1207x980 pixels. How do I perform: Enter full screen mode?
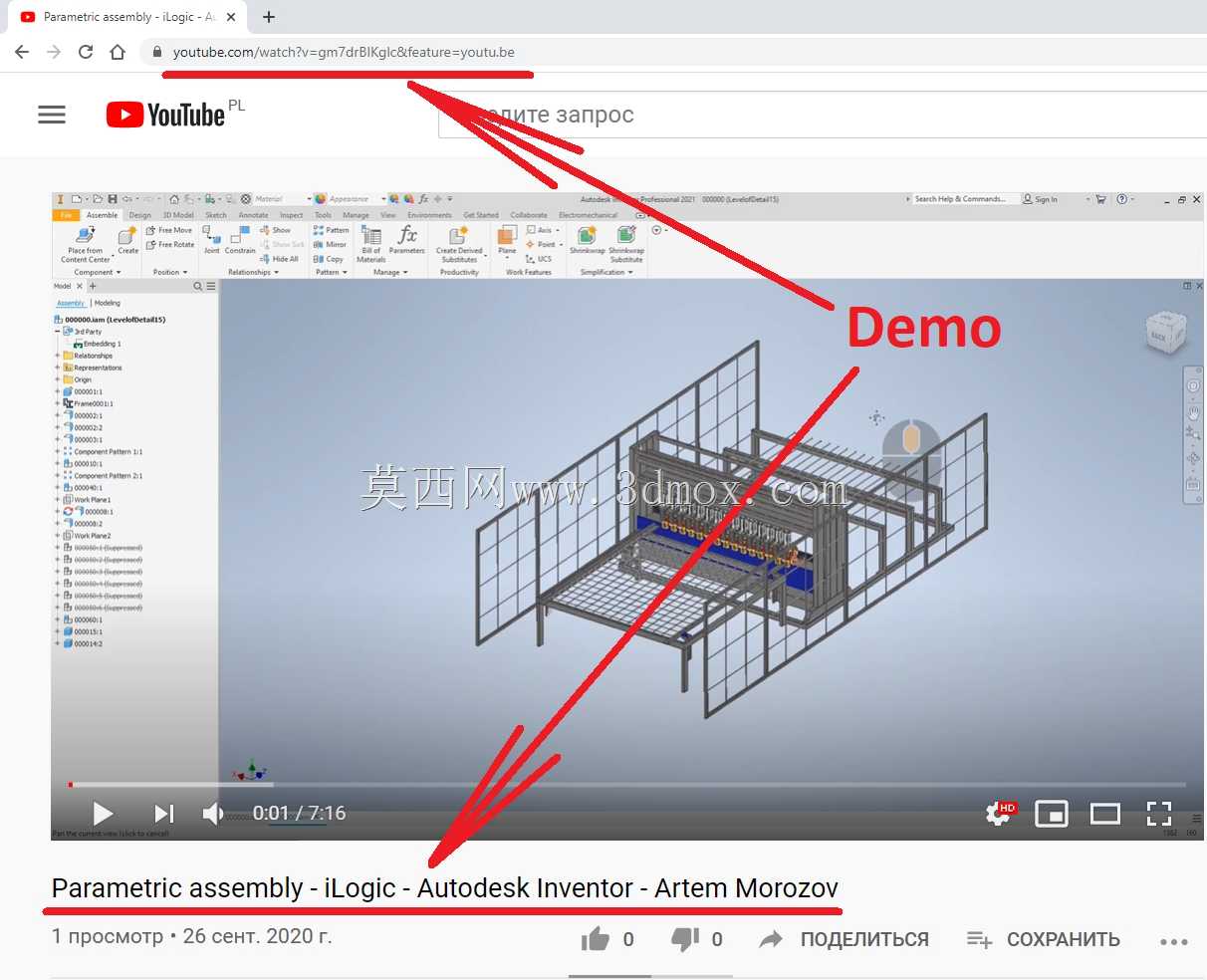[1159, 814]
